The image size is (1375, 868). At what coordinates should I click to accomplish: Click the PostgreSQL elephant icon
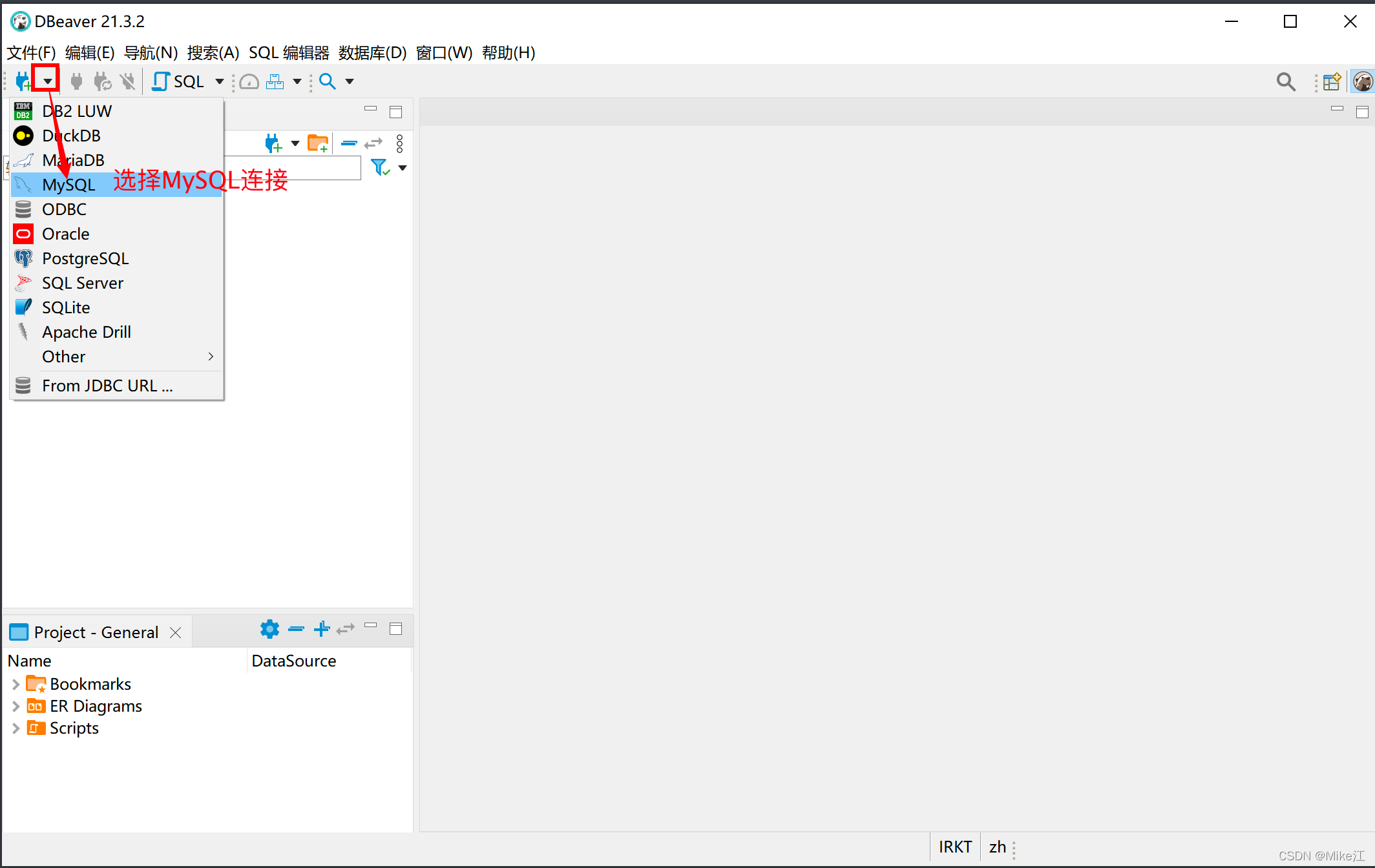(23, 258)
